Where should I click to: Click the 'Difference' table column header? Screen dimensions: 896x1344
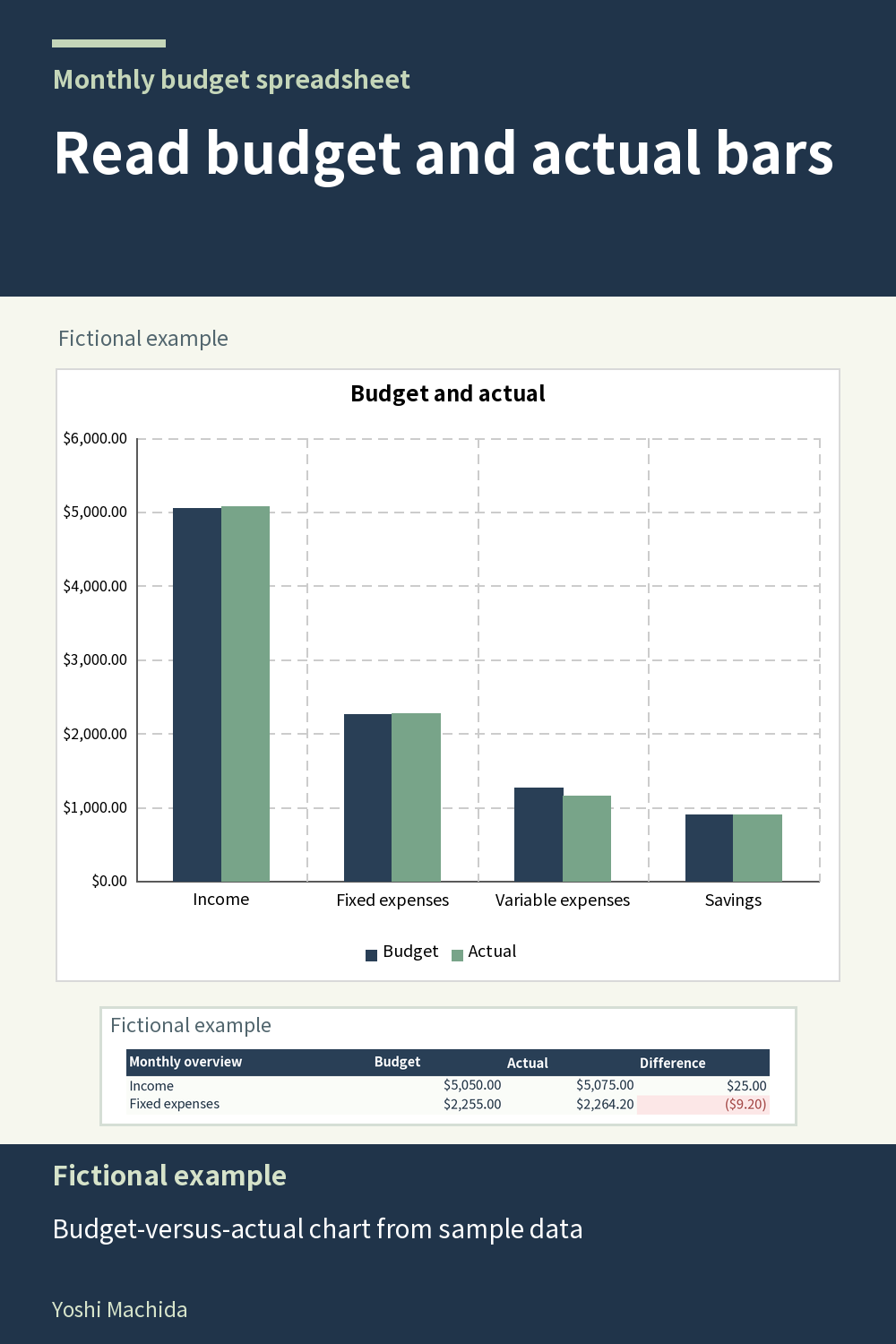click(673, 1063)
